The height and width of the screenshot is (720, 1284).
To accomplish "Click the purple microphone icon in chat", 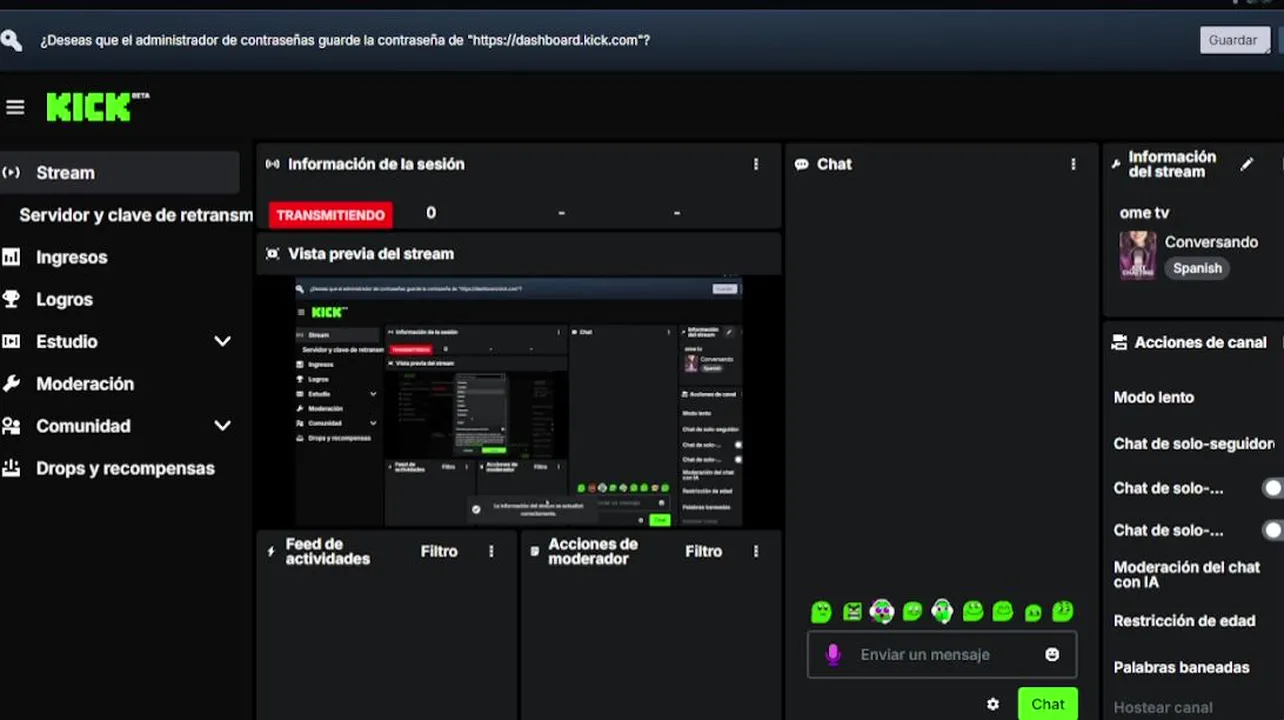I will 833,654.
